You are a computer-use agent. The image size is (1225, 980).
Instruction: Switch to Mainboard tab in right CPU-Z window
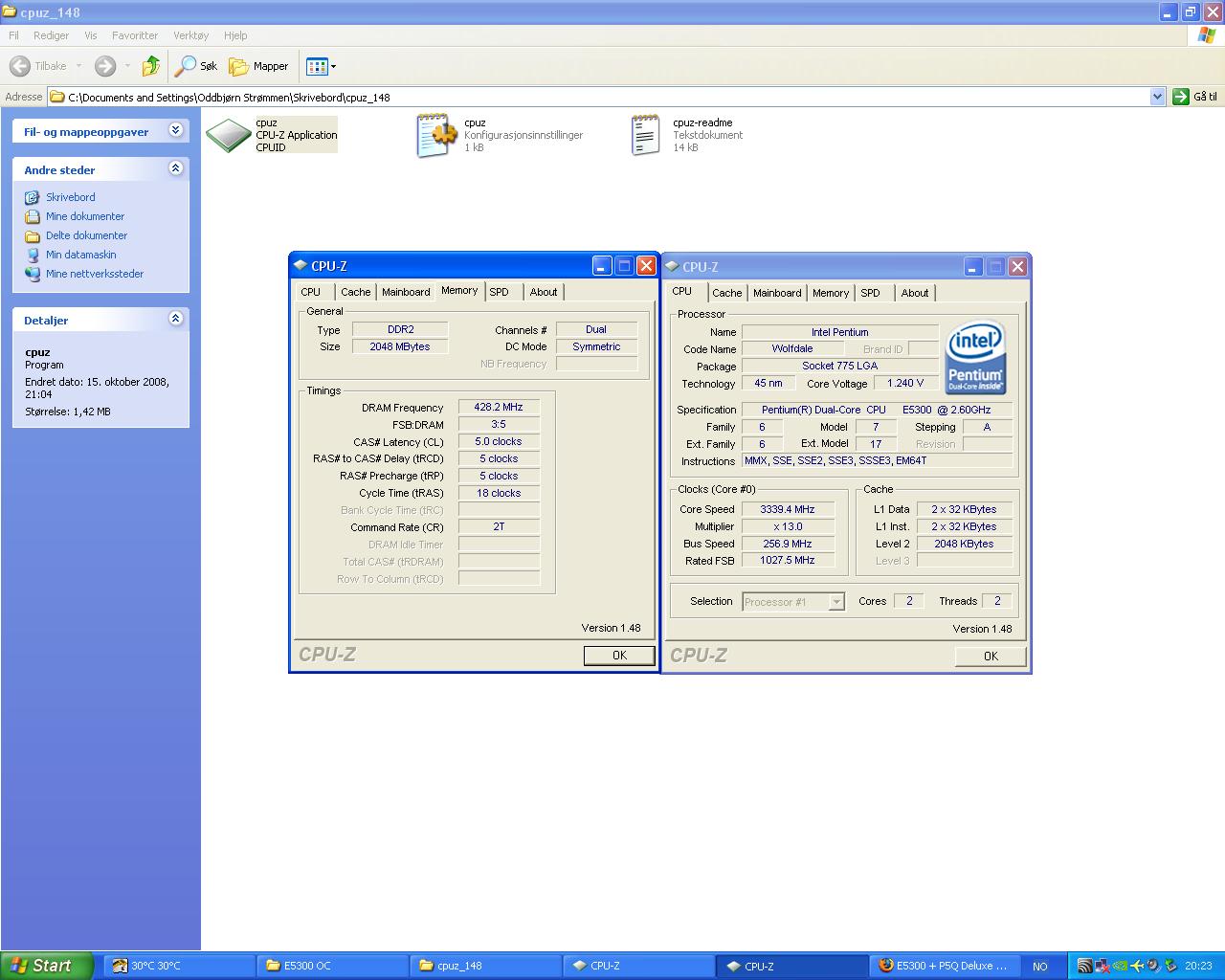(x=777, y=293)
